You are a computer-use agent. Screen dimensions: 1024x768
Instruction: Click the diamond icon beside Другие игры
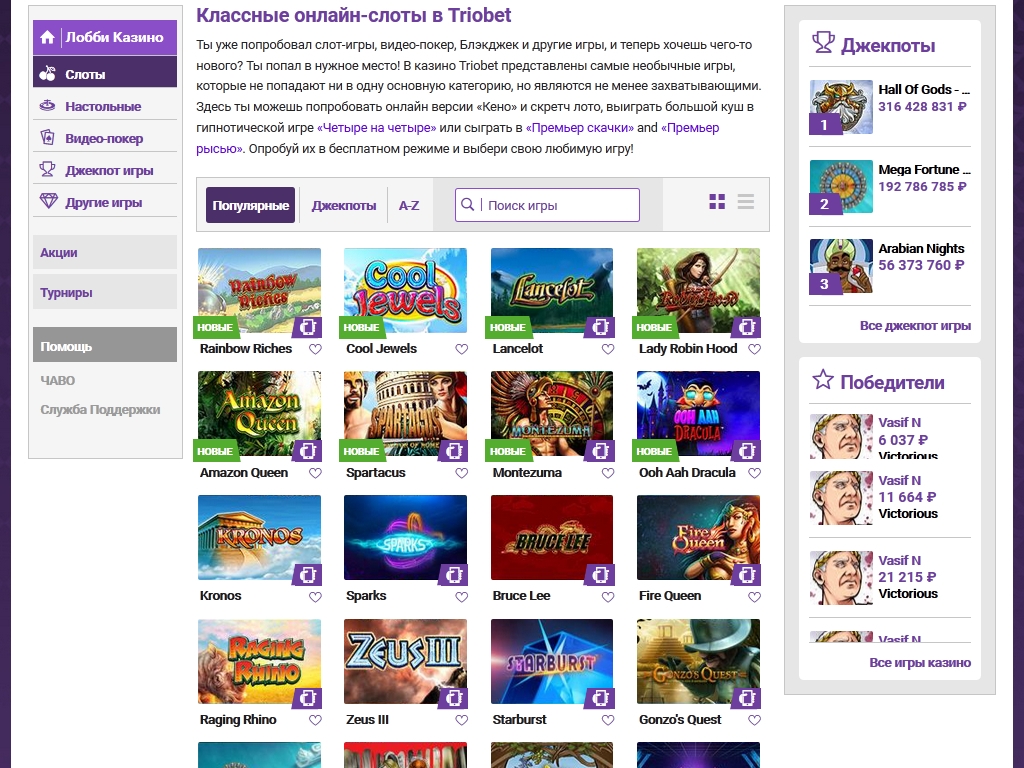[x=47, y=202]
